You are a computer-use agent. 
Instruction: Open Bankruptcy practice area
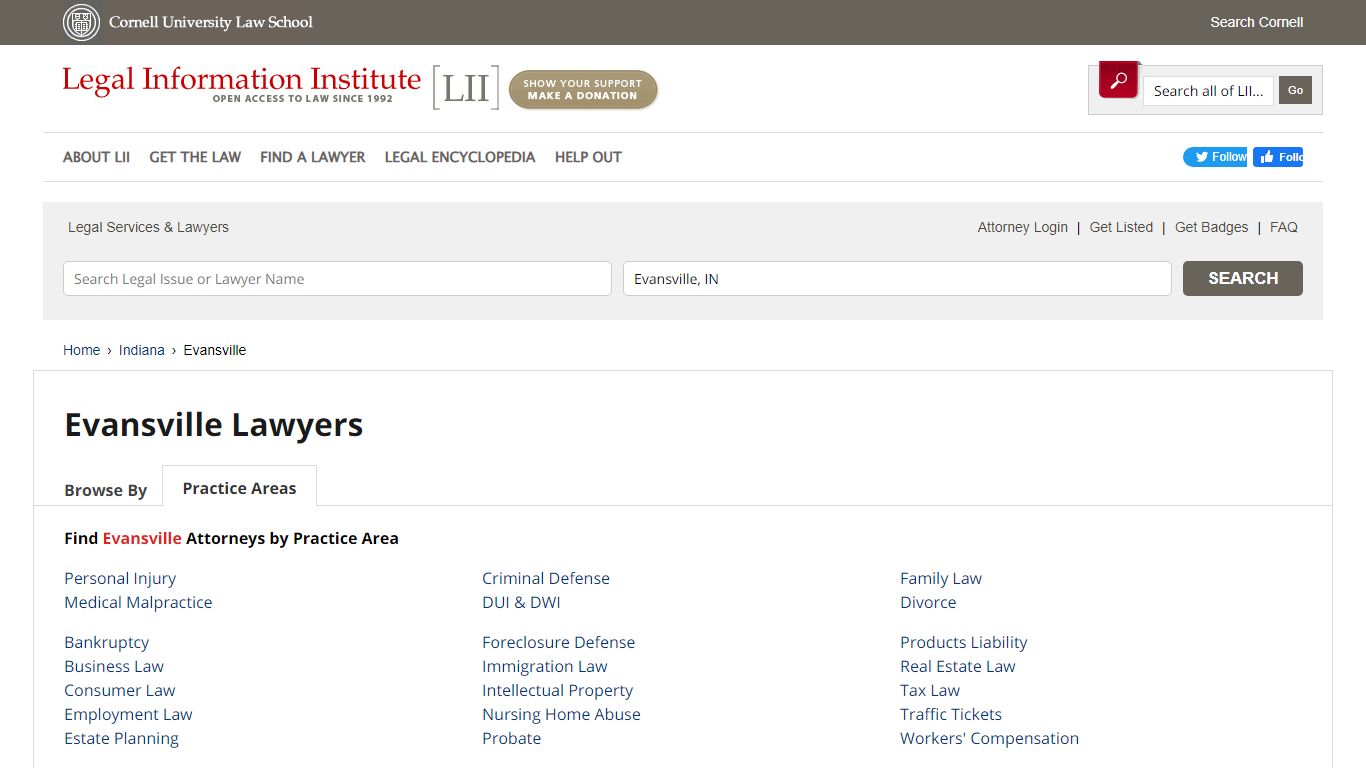click(x=106, y=642)
